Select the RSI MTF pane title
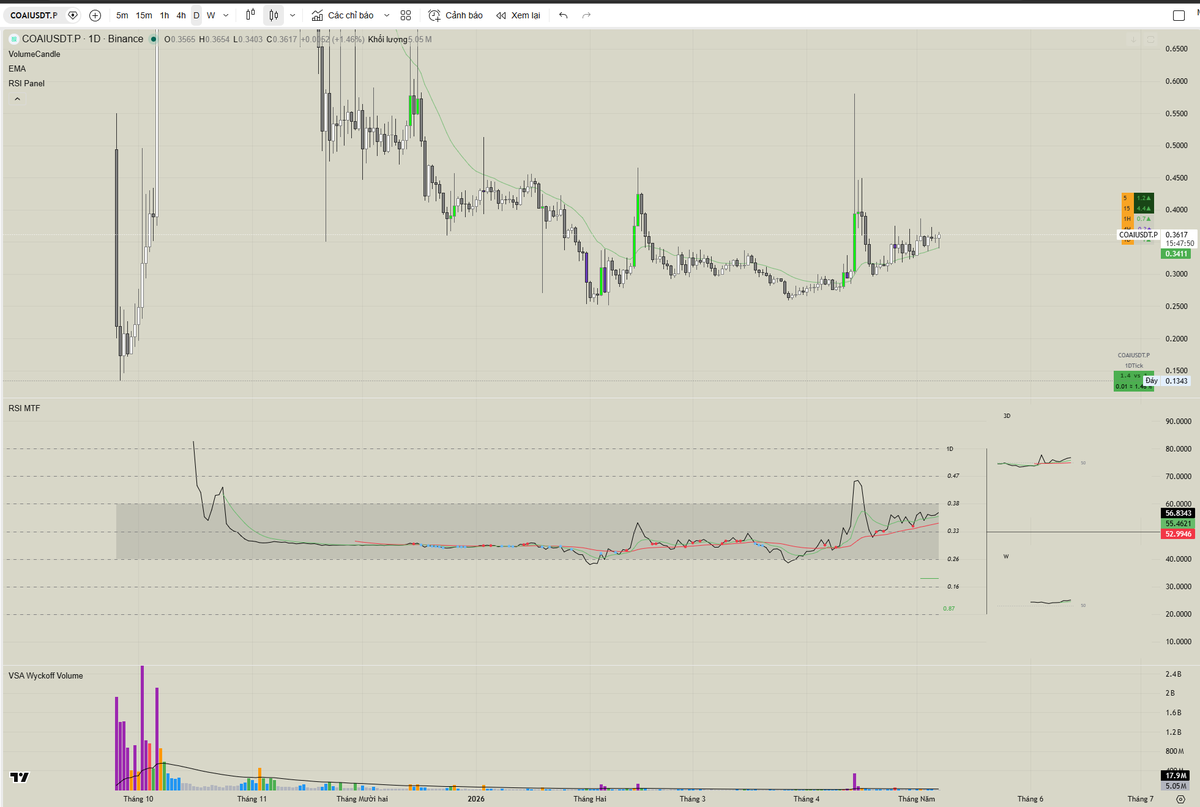1200x807 pixels. point(25,409)
